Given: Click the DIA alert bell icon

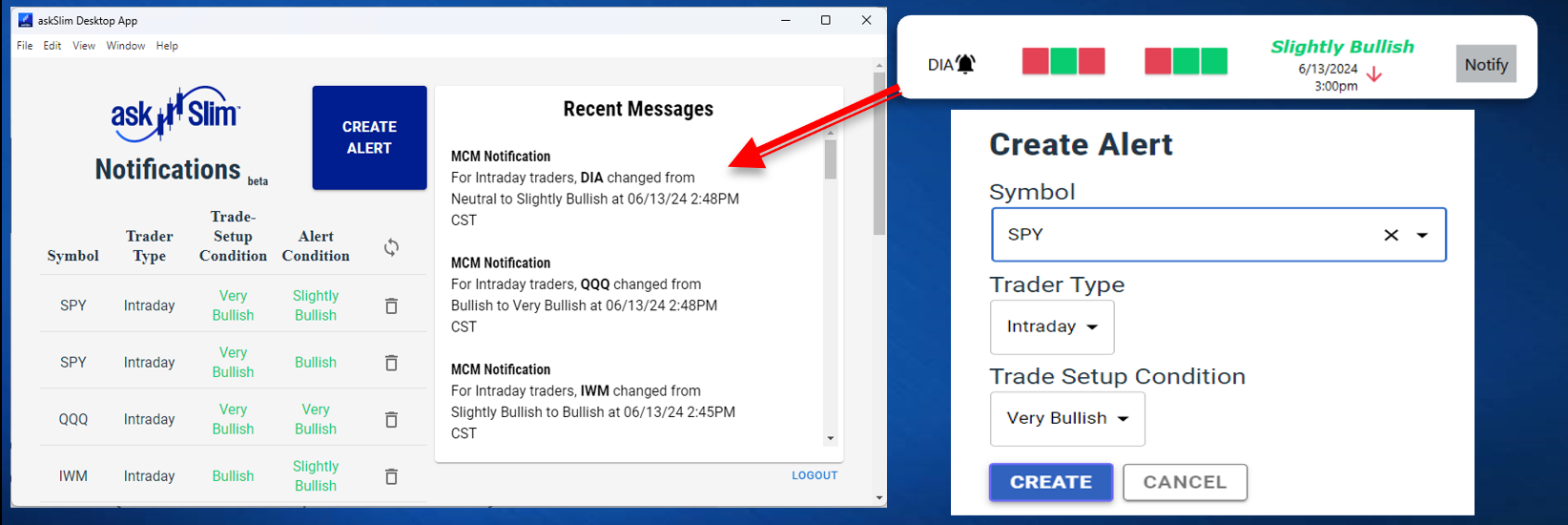Looking at the screenshot, I should click(x=966, y=64).
